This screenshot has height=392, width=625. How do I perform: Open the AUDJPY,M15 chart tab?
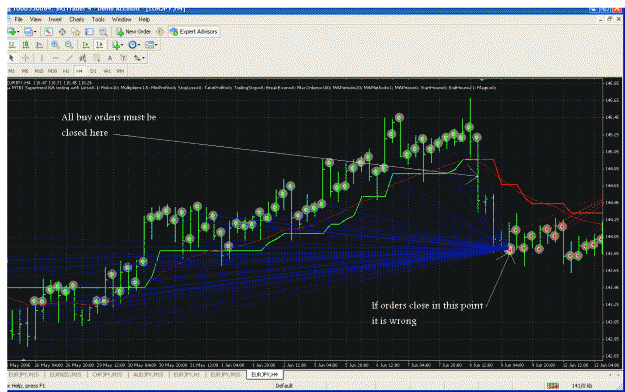pos(149,375)
